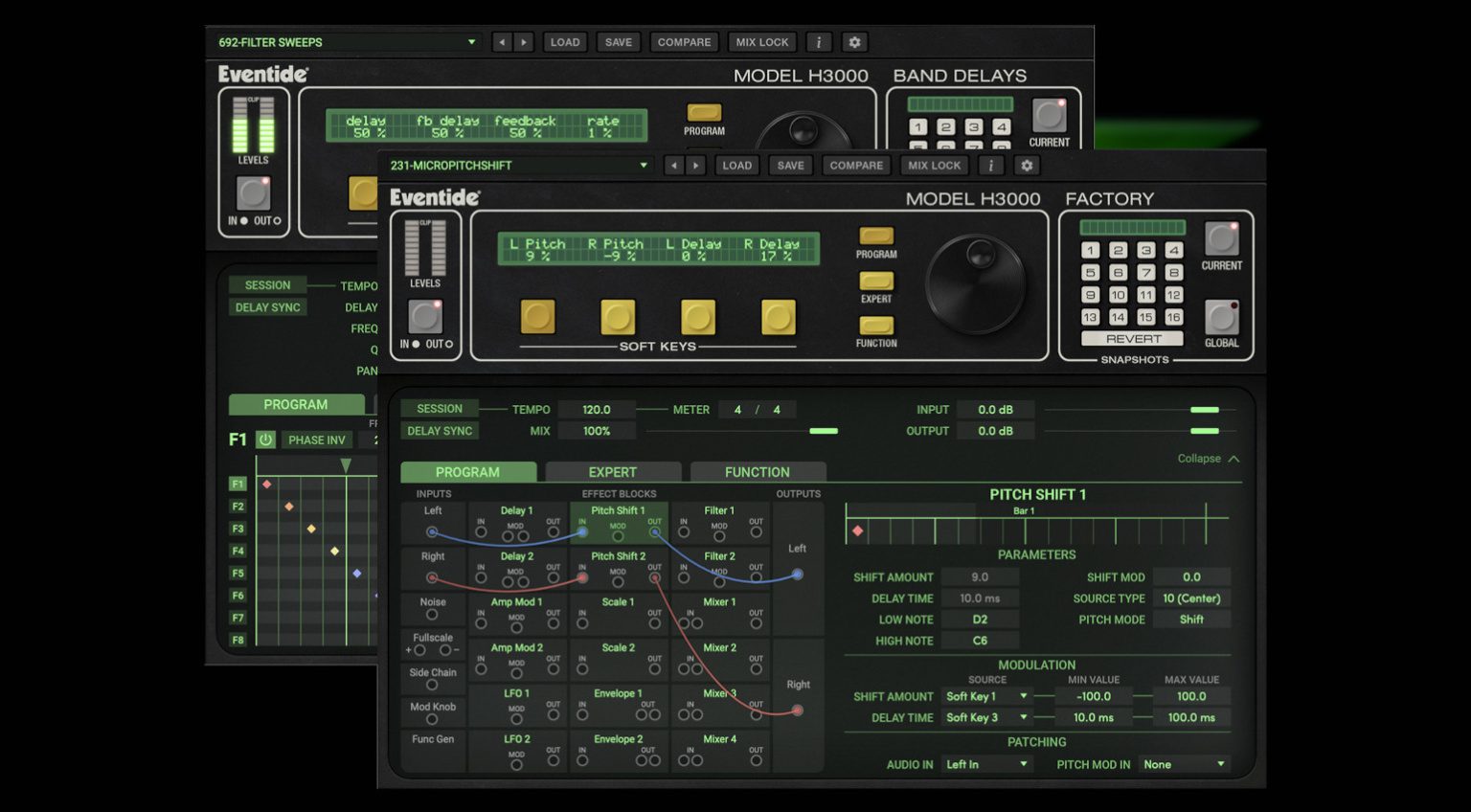Click the COMPARE button in the MicroPitchShift window

(x=856, y=166)
